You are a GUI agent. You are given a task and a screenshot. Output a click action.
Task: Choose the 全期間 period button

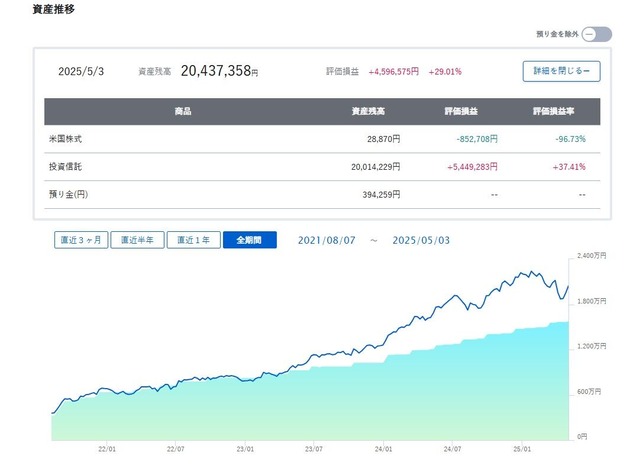(x=250, y=240)
